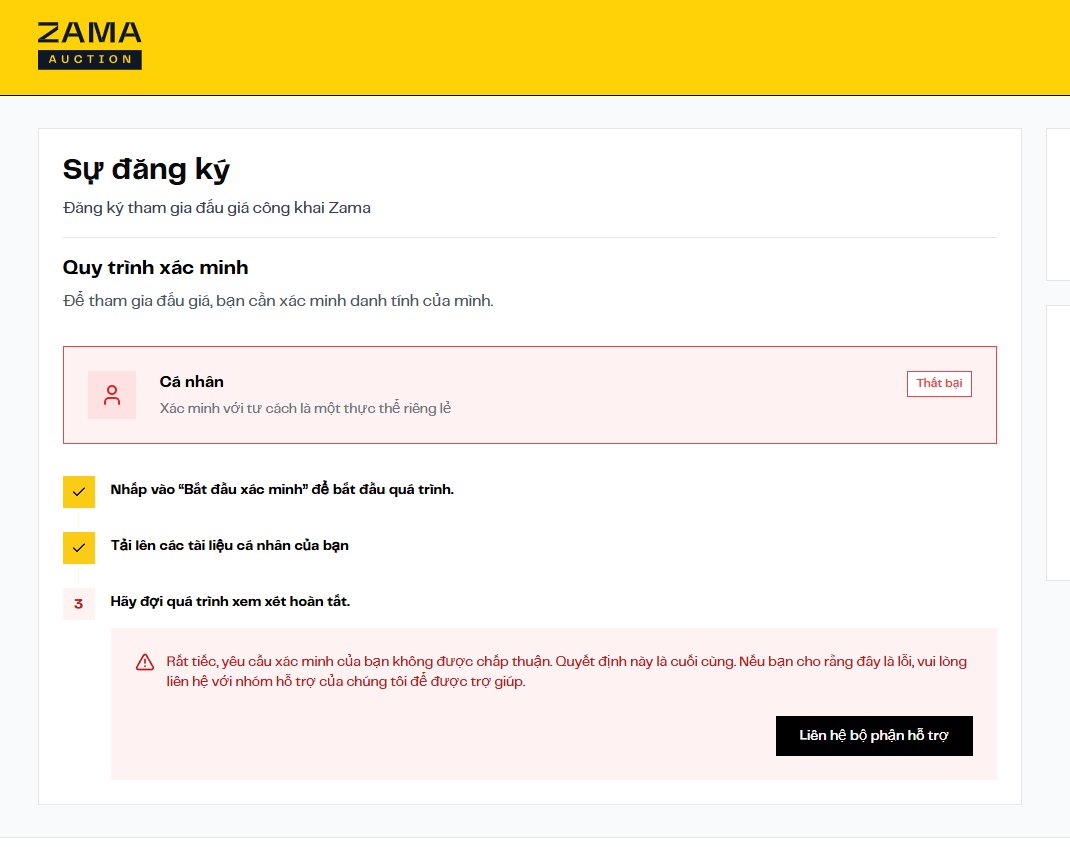1070x847 pixels.
Task: Click step text "Nhấp vào Bắt đầu xác minh"
Action: pyautogui.click(x=282, y=489)
